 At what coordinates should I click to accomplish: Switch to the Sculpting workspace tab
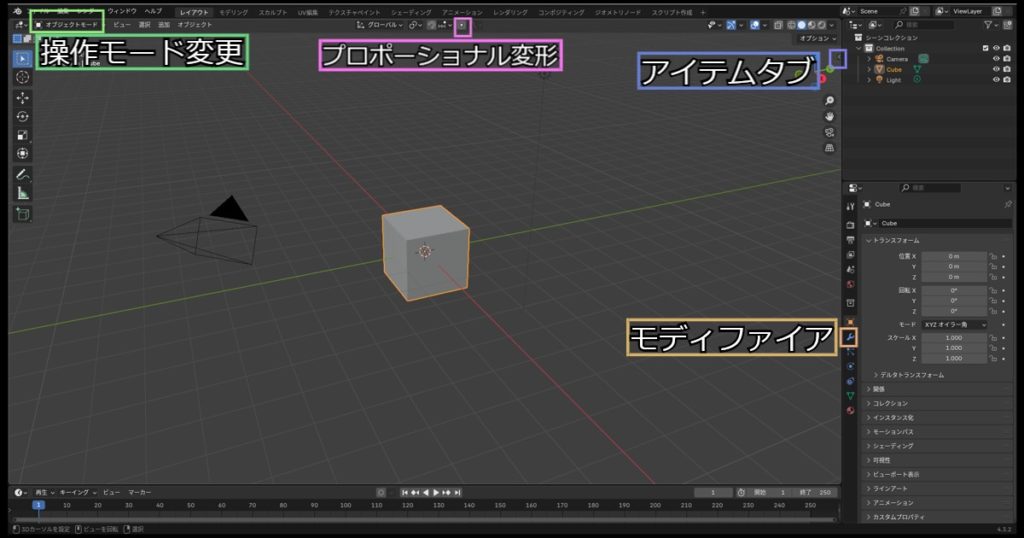[273, 12]
